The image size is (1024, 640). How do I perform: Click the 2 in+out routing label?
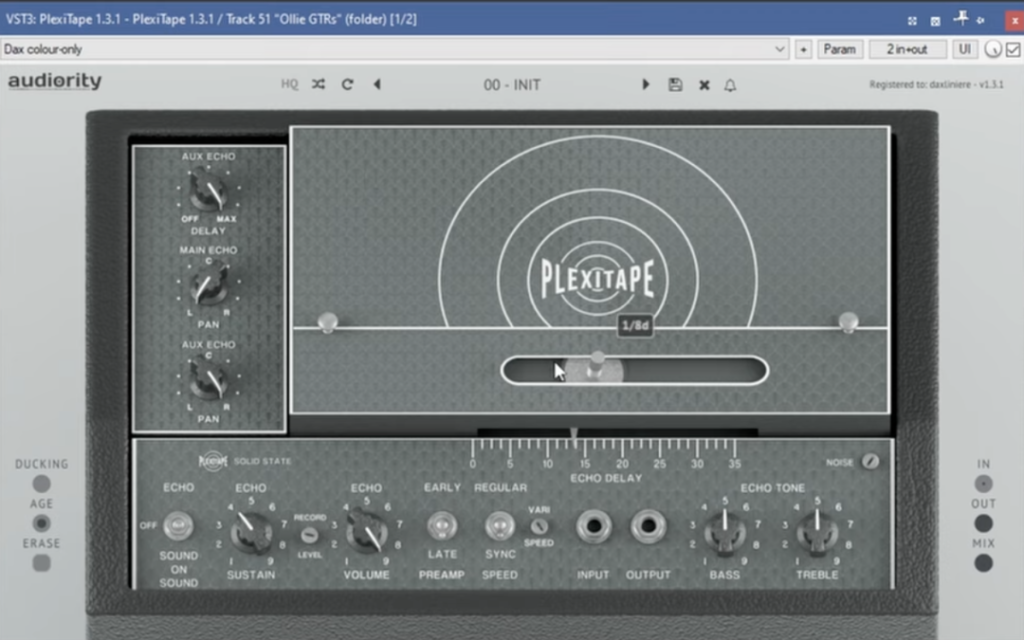902,48
